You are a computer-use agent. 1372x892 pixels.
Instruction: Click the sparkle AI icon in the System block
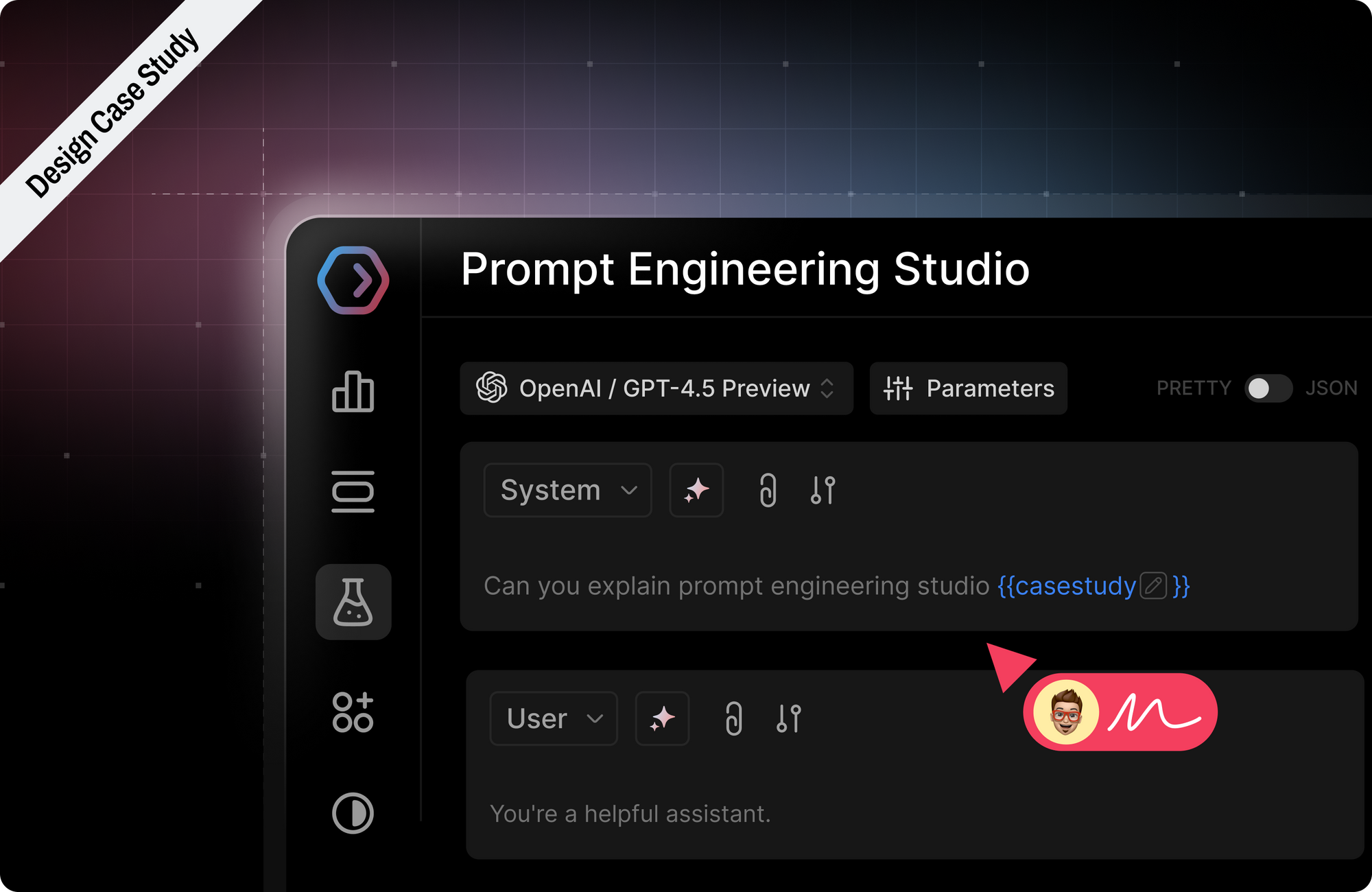pos(696,490)
